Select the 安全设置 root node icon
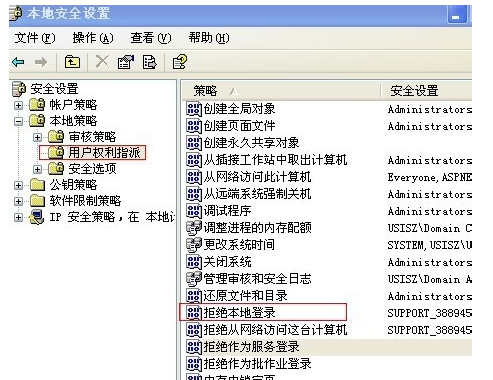 tap(19, 89)
